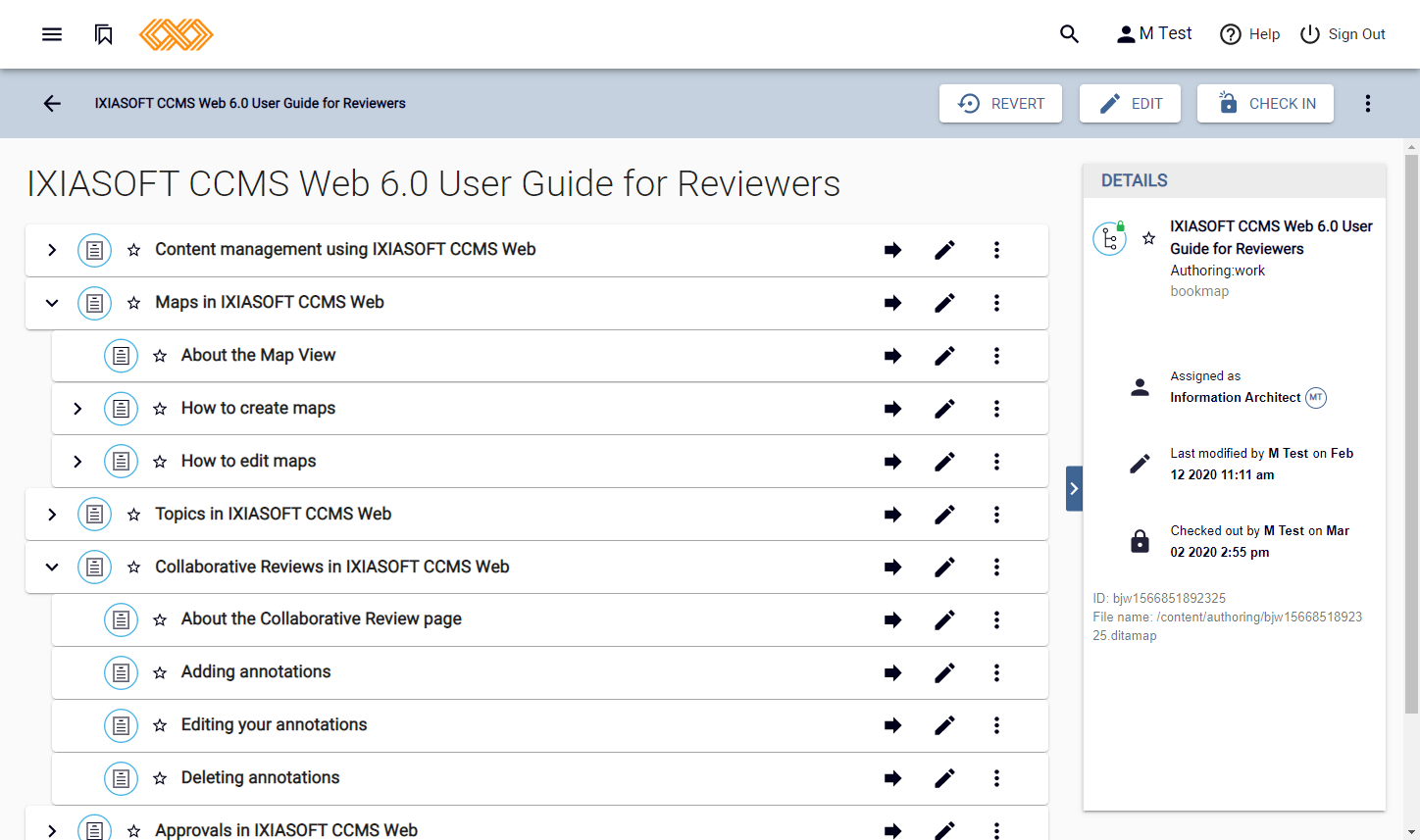Collapse the Details side panel toggle

click(1074, 488)
